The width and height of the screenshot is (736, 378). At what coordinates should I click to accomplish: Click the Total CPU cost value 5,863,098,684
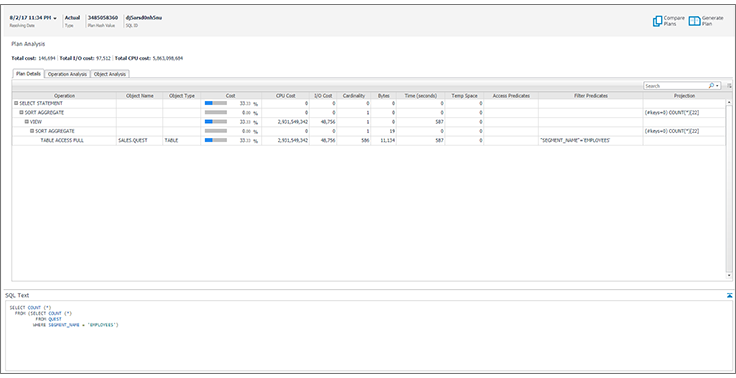point(168,59)
